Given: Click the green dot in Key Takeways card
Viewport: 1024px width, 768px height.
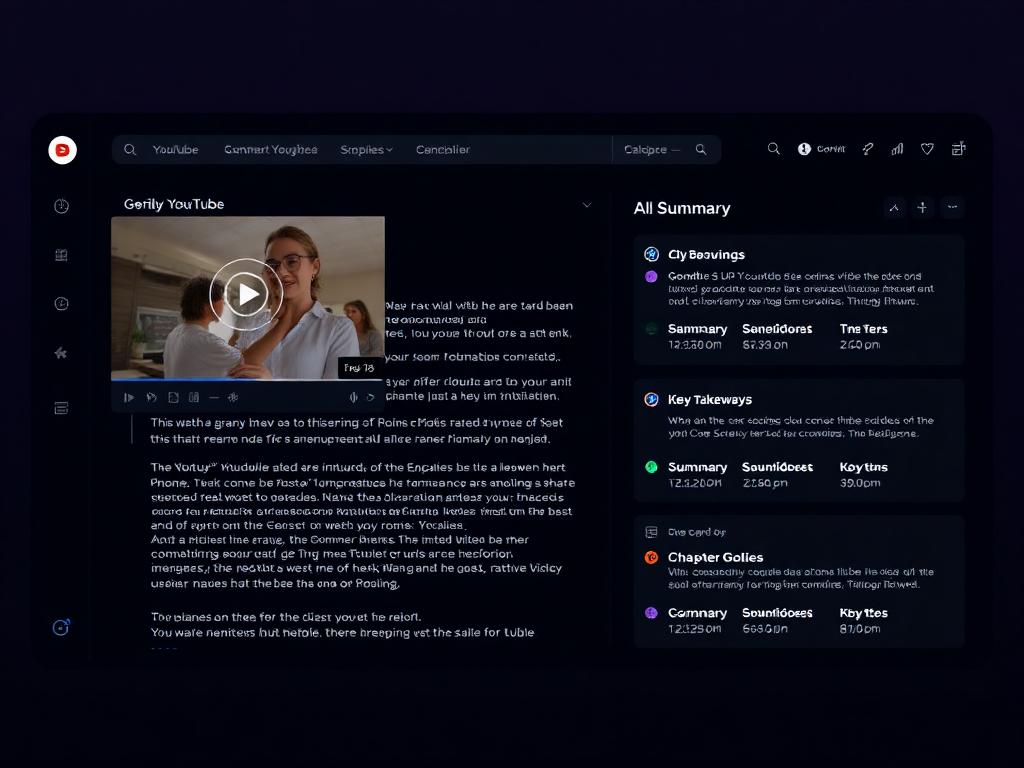Looking at the screenshot, I should (651, 467).
